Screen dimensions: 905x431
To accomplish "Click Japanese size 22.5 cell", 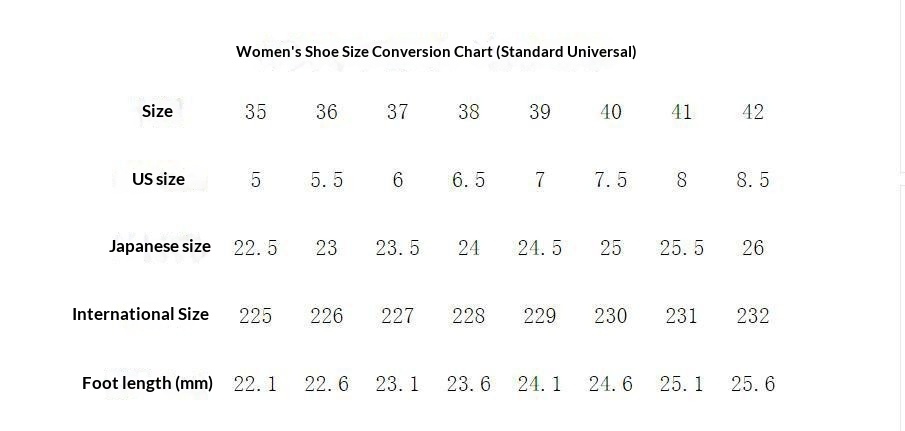I will tap(256, 248).
